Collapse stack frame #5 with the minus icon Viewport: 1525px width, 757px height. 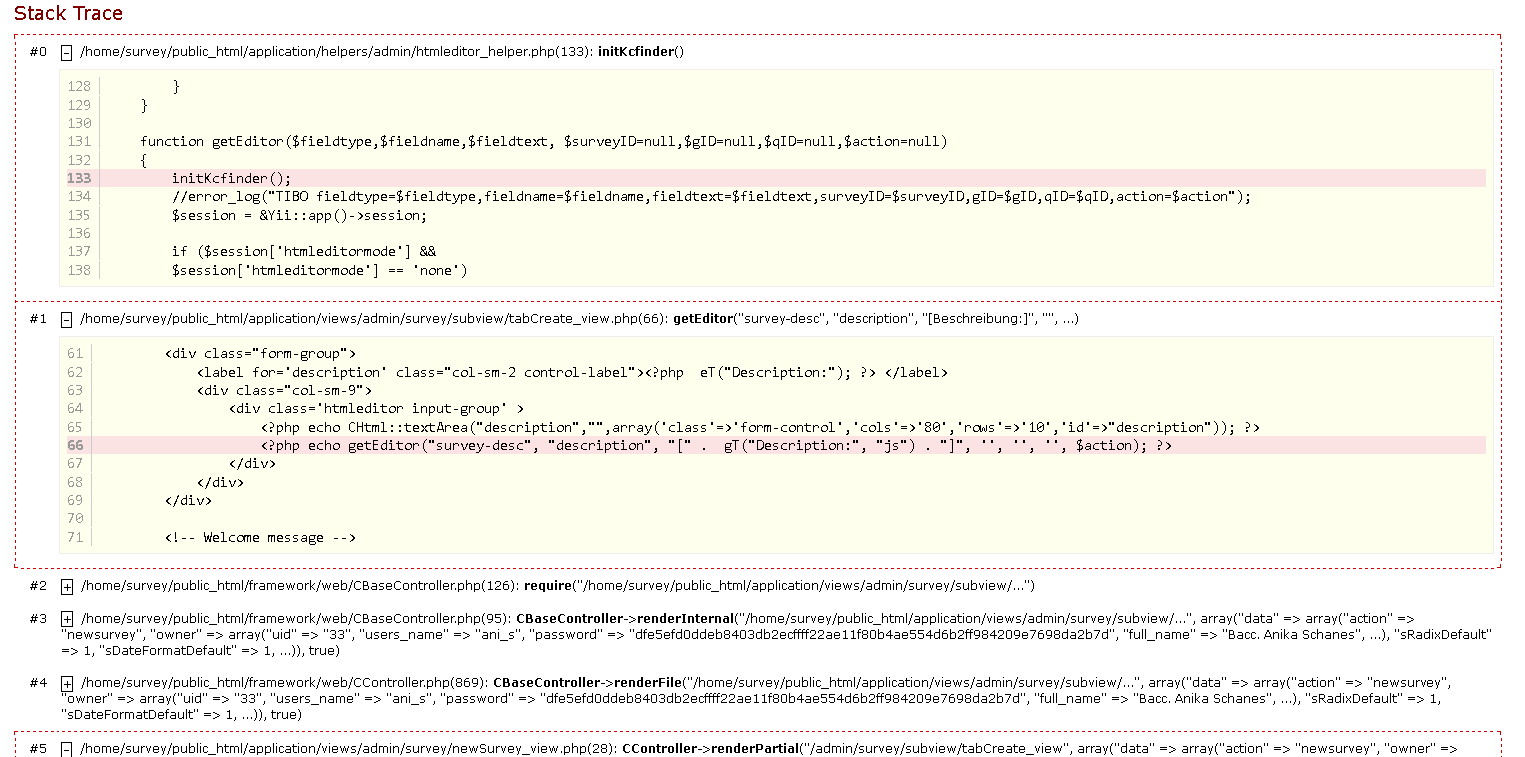(67, 748)
